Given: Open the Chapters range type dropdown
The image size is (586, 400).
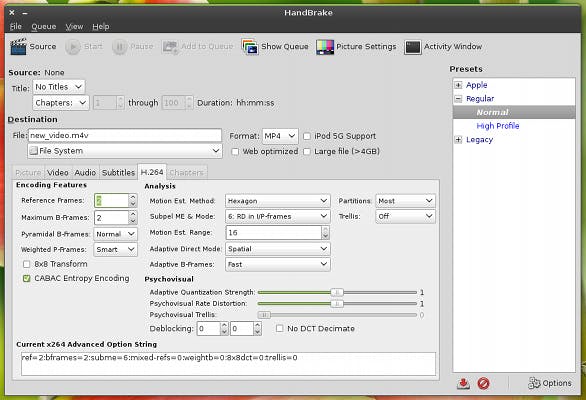Looking at the screenshot, I should click(61, 103).
